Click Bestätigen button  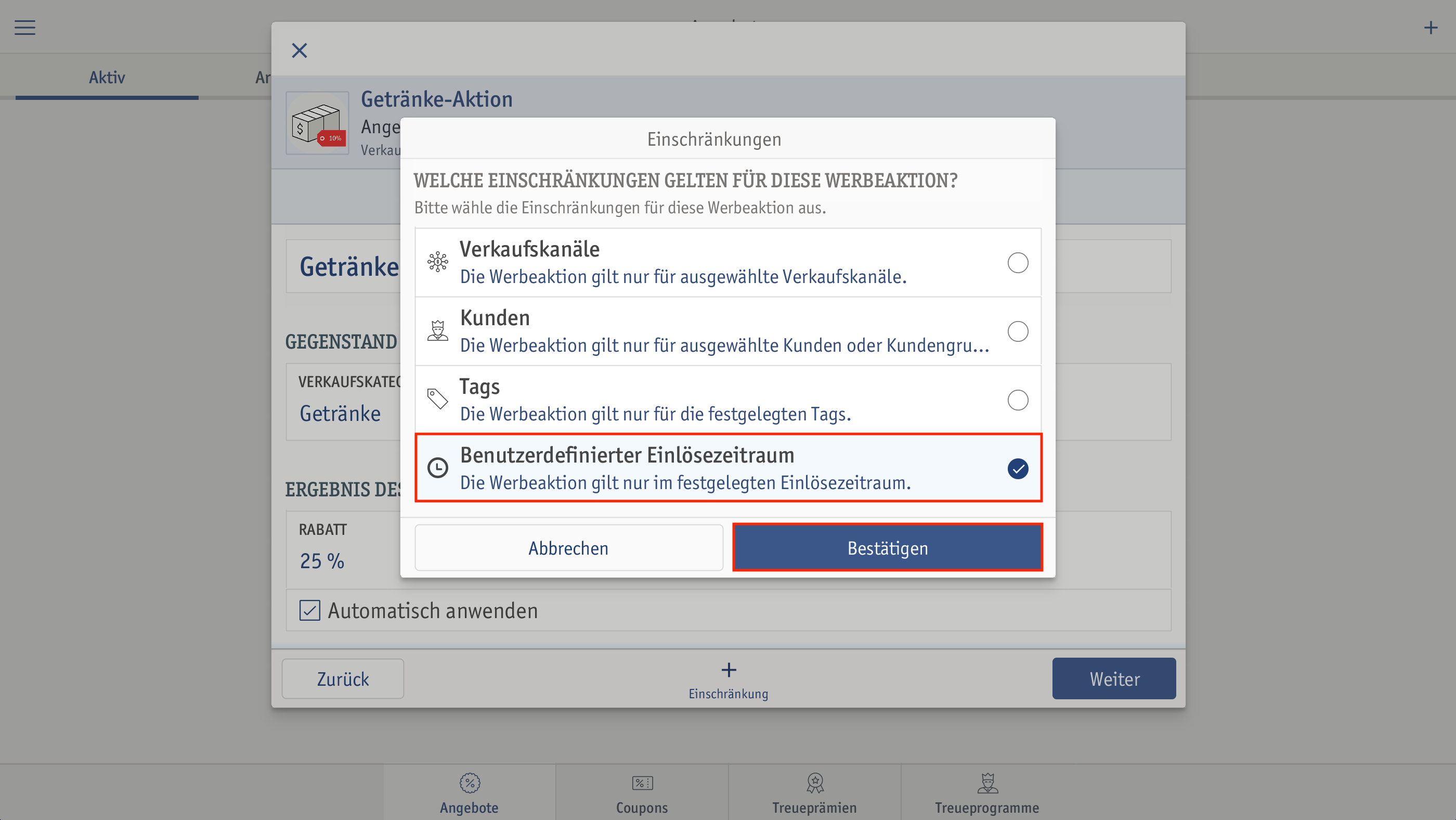coord(888,547)
